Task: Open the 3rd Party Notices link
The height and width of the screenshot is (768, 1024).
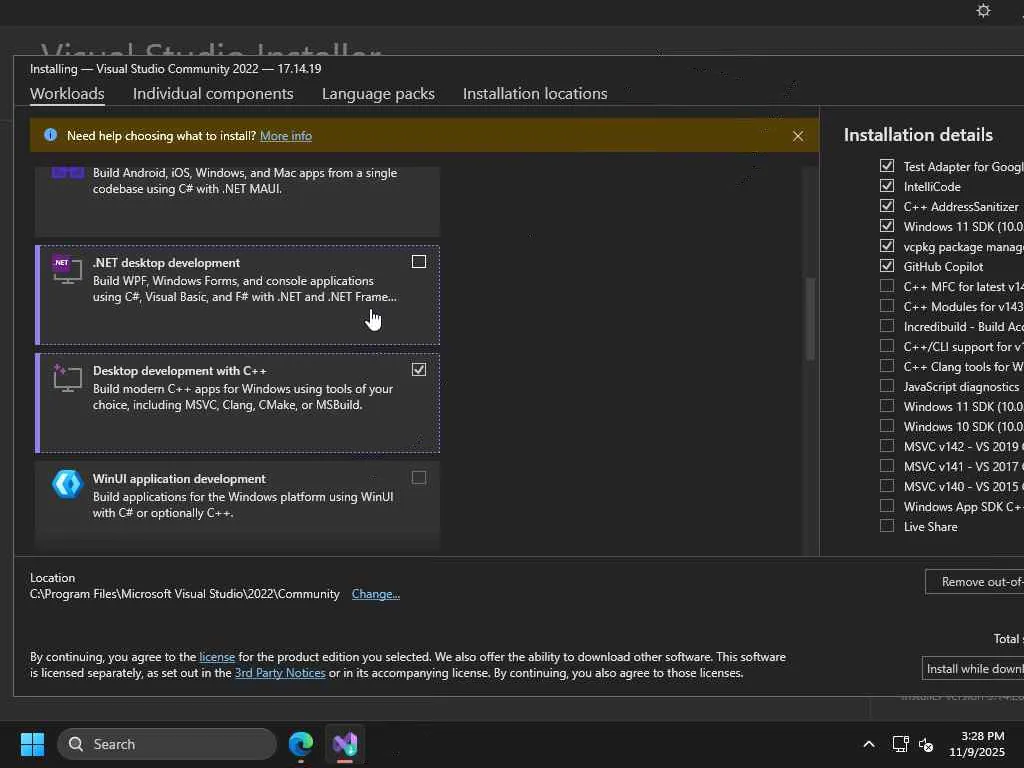Action: tap(280, 673)
